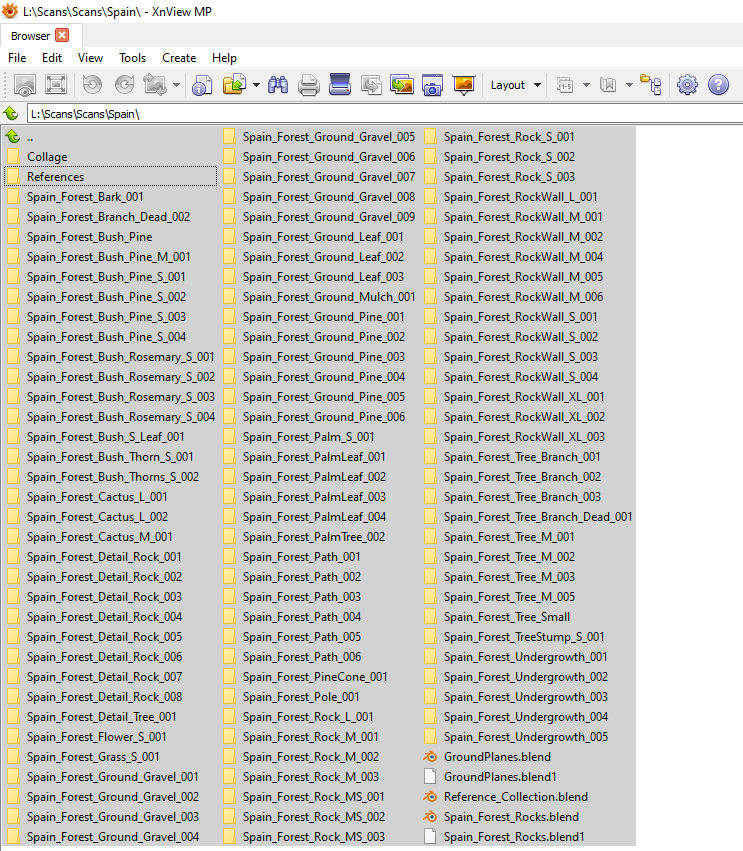Click the Blender icon of GroundPlanes.blend
Image resolution: width=743 pixels, height=851 pixels.
(x=430, y=757)
